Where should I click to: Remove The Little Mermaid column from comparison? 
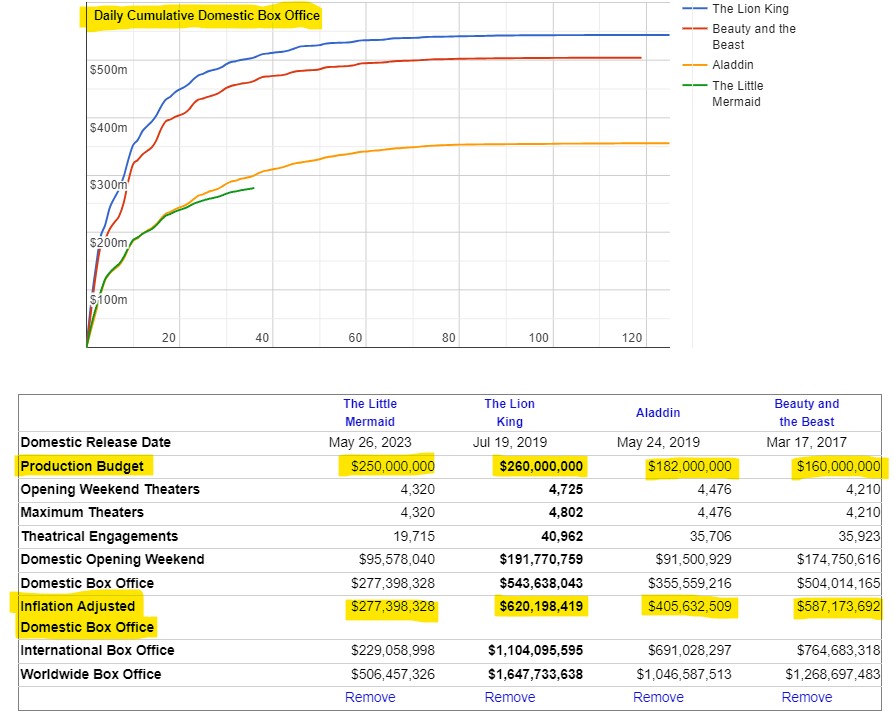[x=370, y=697]
